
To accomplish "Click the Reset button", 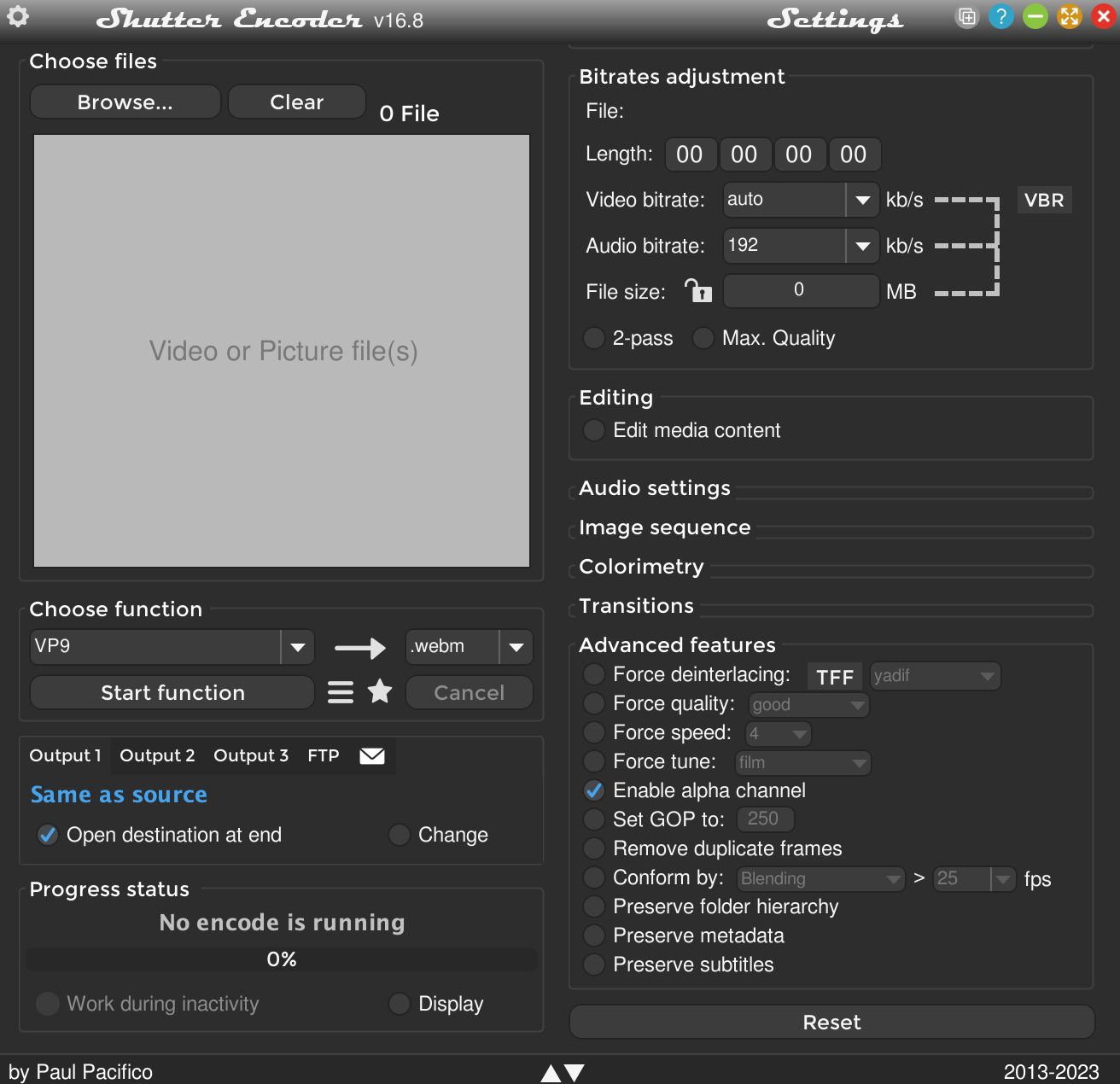I will (x=832, y=1022).
